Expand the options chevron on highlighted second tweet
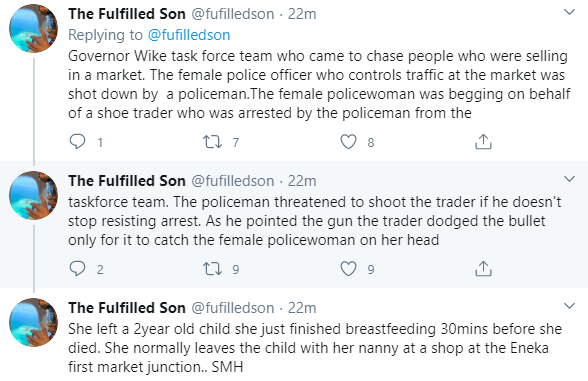This screenshot has width=588, height=381. pos(570,179)
